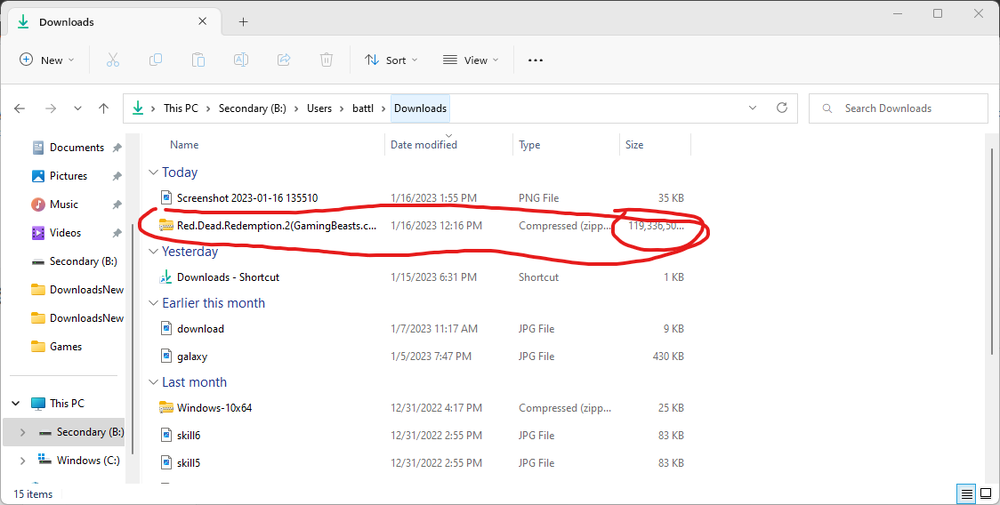Click the 1/16/2023 12:16 PM date cell
This screenshot has width=1000, height=505.
click(x=436, y=226)
